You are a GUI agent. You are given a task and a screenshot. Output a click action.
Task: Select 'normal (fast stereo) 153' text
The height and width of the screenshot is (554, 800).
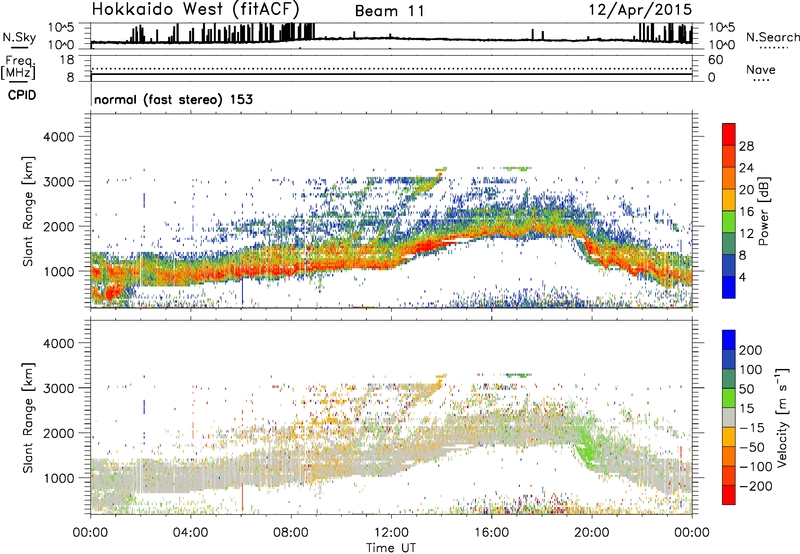[173, 99]
